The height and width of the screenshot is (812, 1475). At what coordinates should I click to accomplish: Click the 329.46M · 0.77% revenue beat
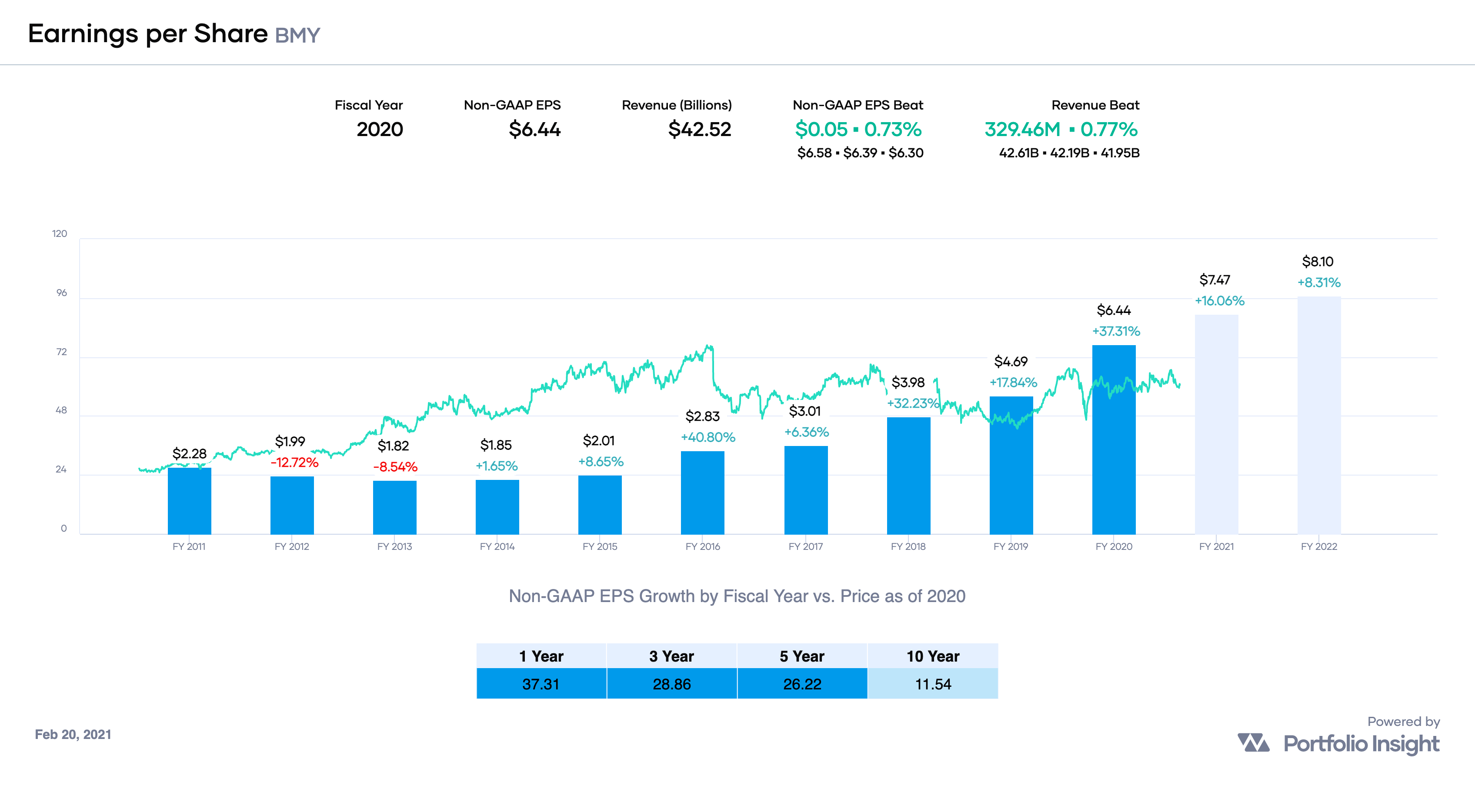[1061, 130]
